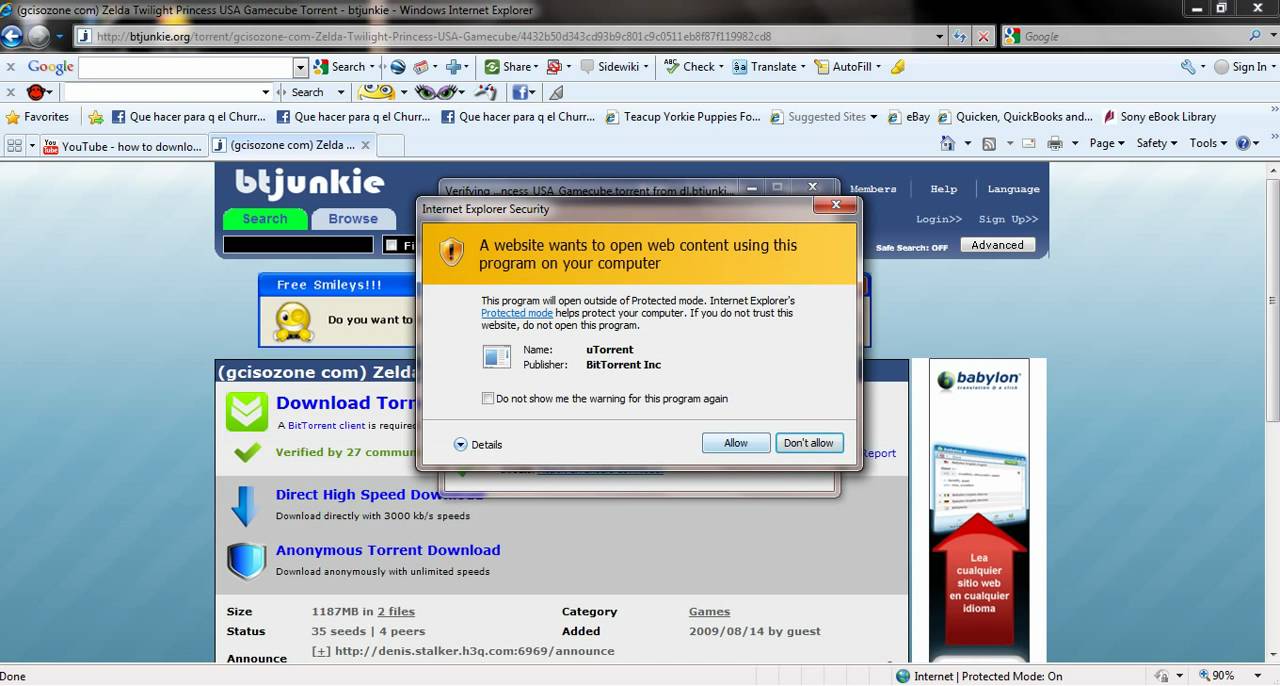Select the Search tab on btjunkie
This screenshot has height=686, width=1280.
tap(265, 219)
